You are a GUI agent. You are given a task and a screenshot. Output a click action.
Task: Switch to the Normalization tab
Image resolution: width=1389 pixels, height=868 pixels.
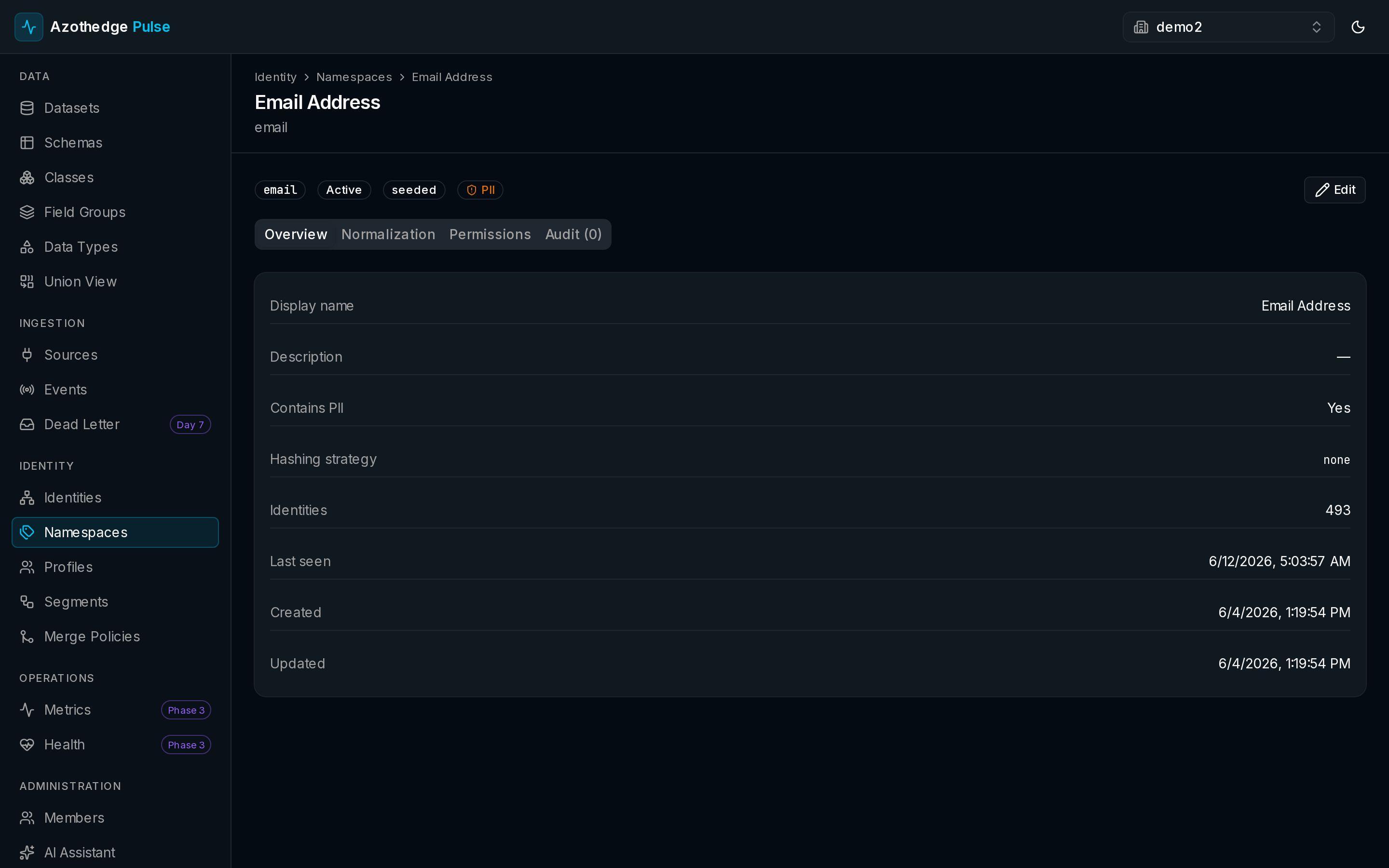pos(388,234)
